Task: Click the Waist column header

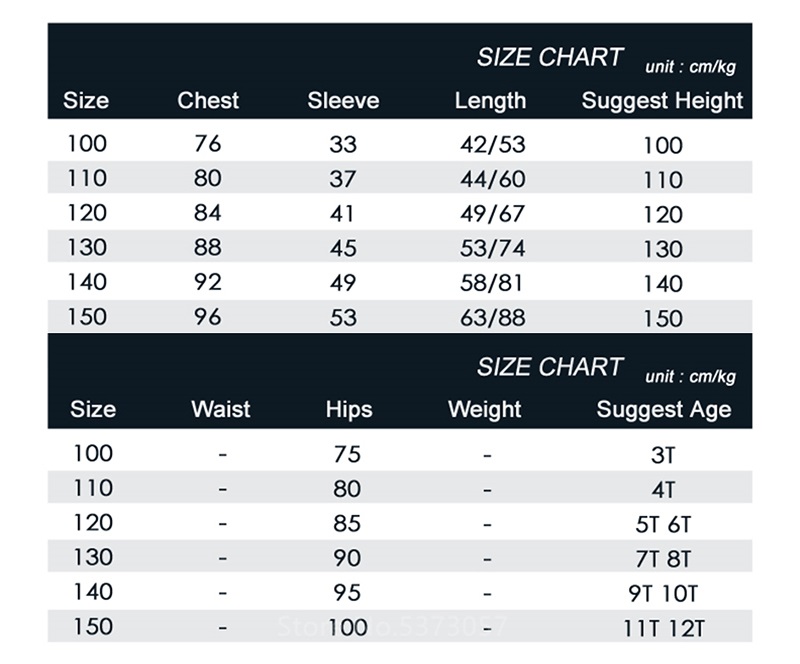Action: pyautogui.click(x=221, y=410)
